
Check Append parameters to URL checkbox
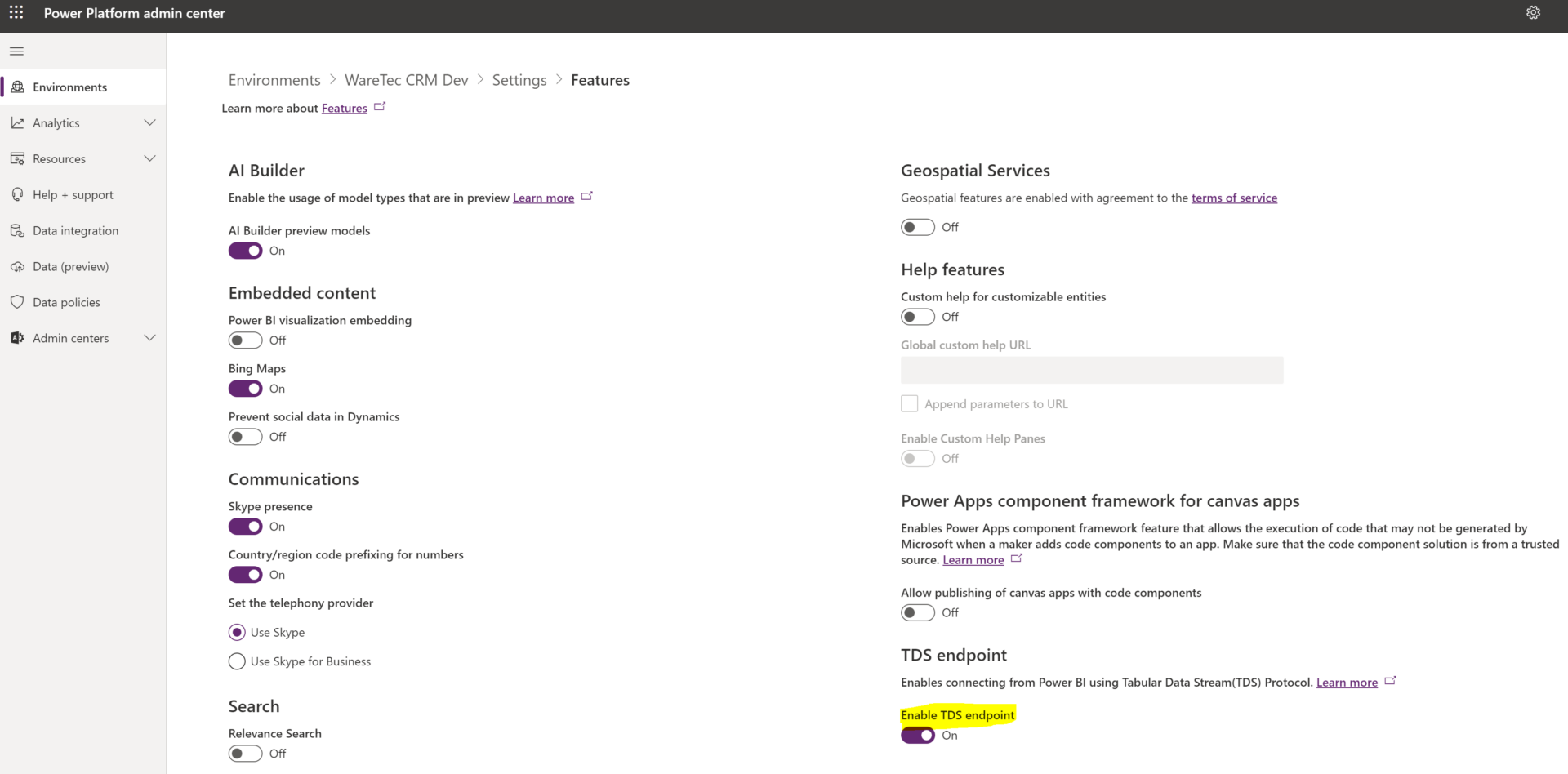(x=909, y=403)
